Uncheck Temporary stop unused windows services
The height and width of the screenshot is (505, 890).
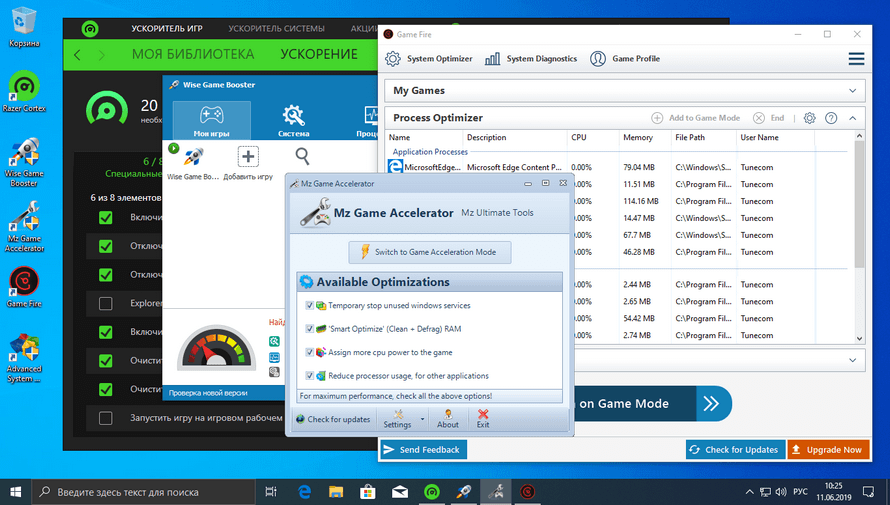pos(309,305)
